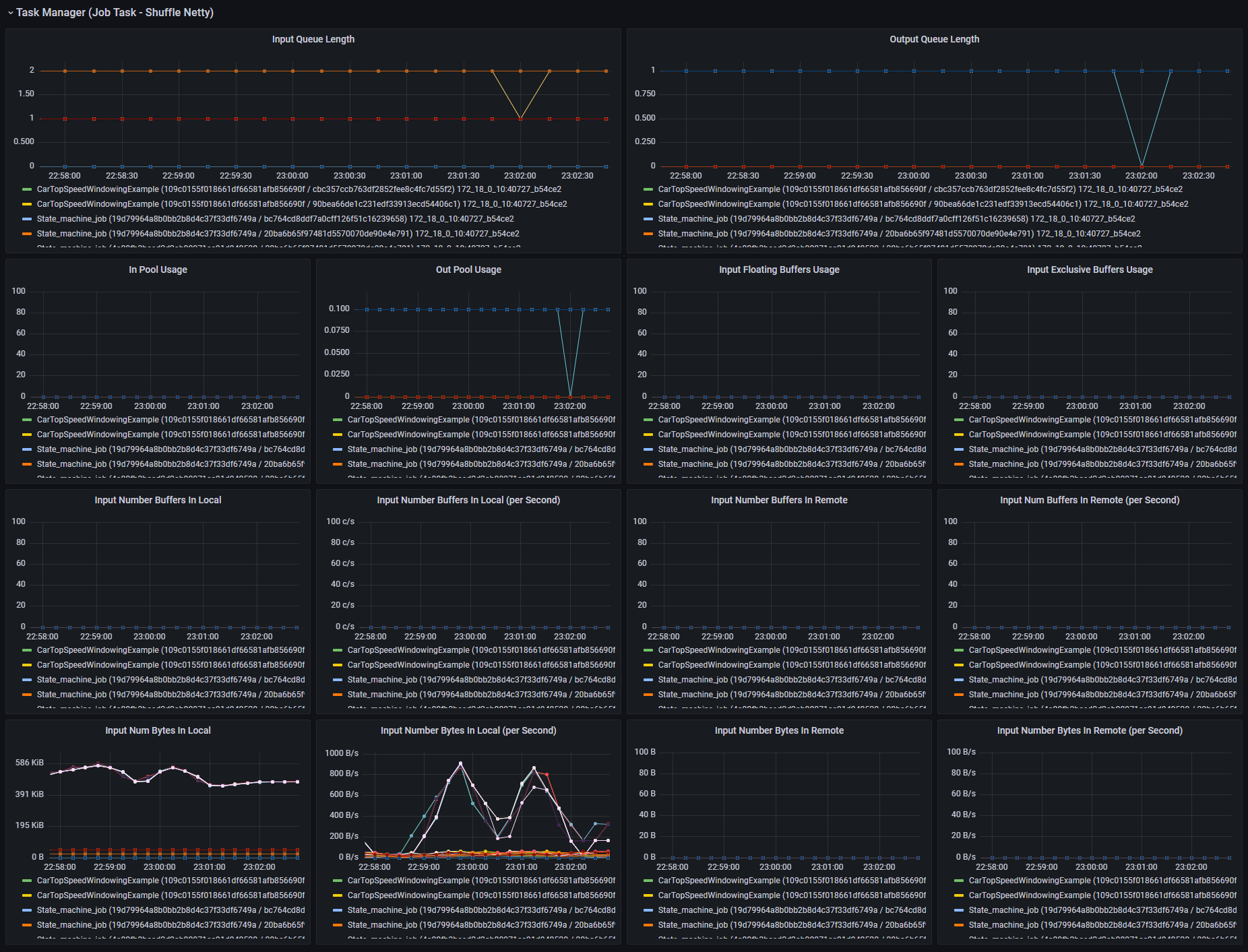
Task: Click orange swatch in Input Number Bytes In Remote (per Second) legend
Action: coord(959,925)
